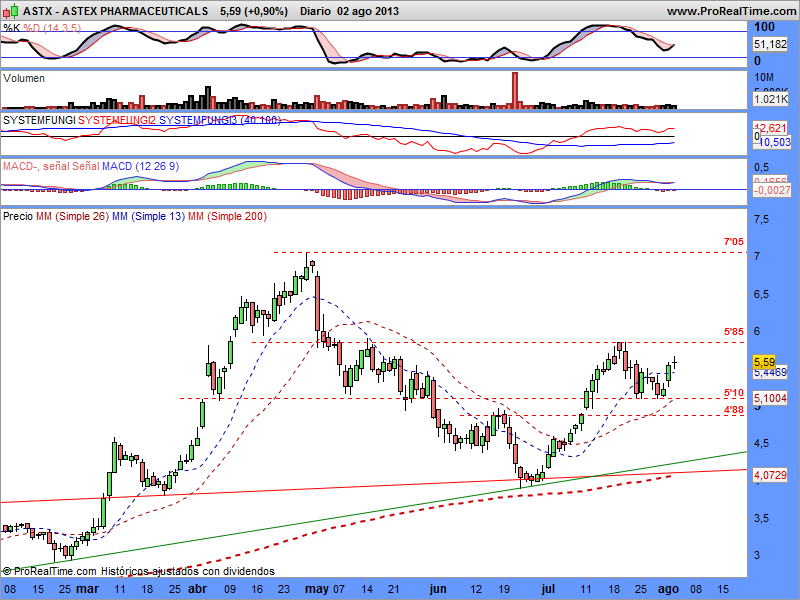Click the 10M volume scale label
The width and height of the screenshot is (800, 600).
pyautogui.click(x=764, y=78)
